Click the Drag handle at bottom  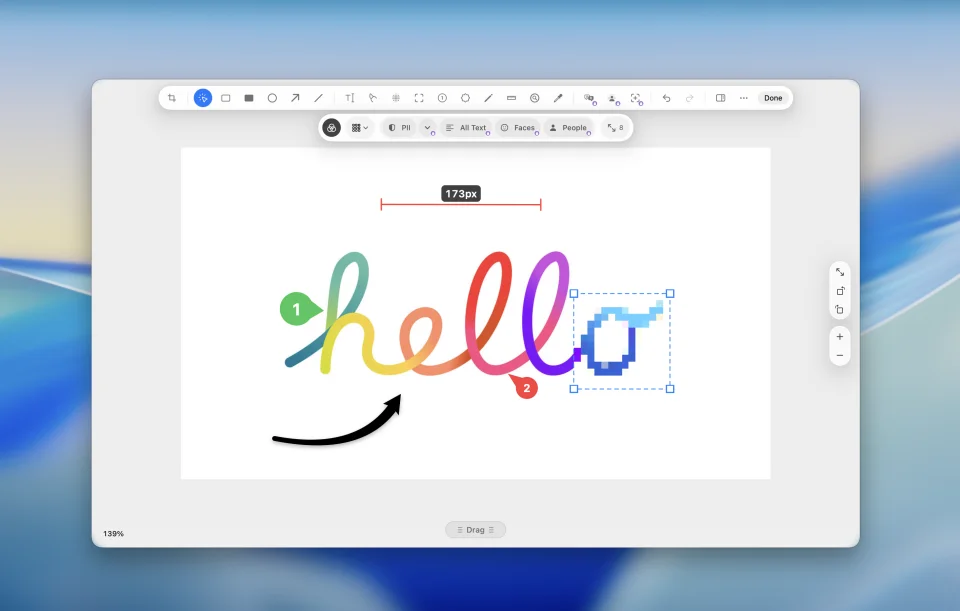coord(476,530)
